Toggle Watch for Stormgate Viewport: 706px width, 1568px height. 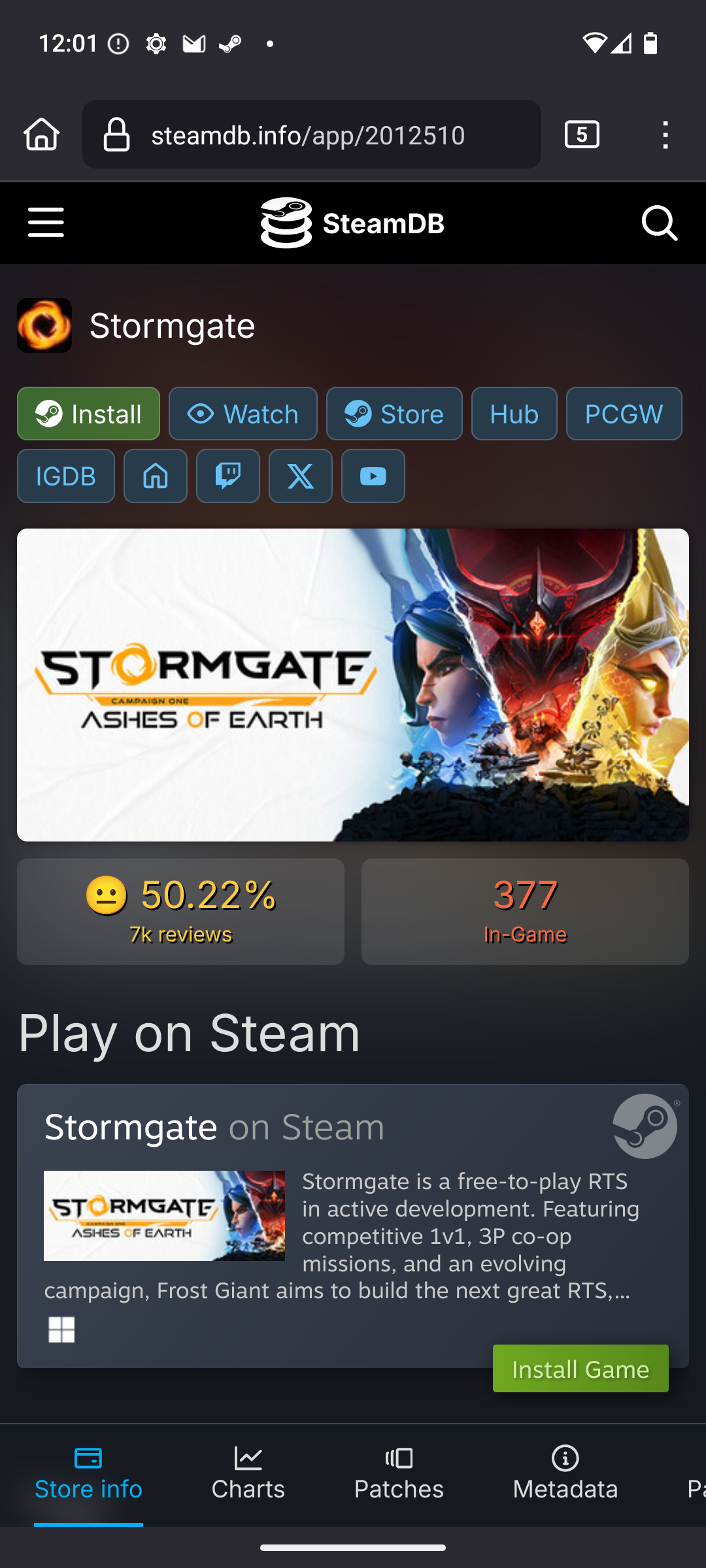243,414
